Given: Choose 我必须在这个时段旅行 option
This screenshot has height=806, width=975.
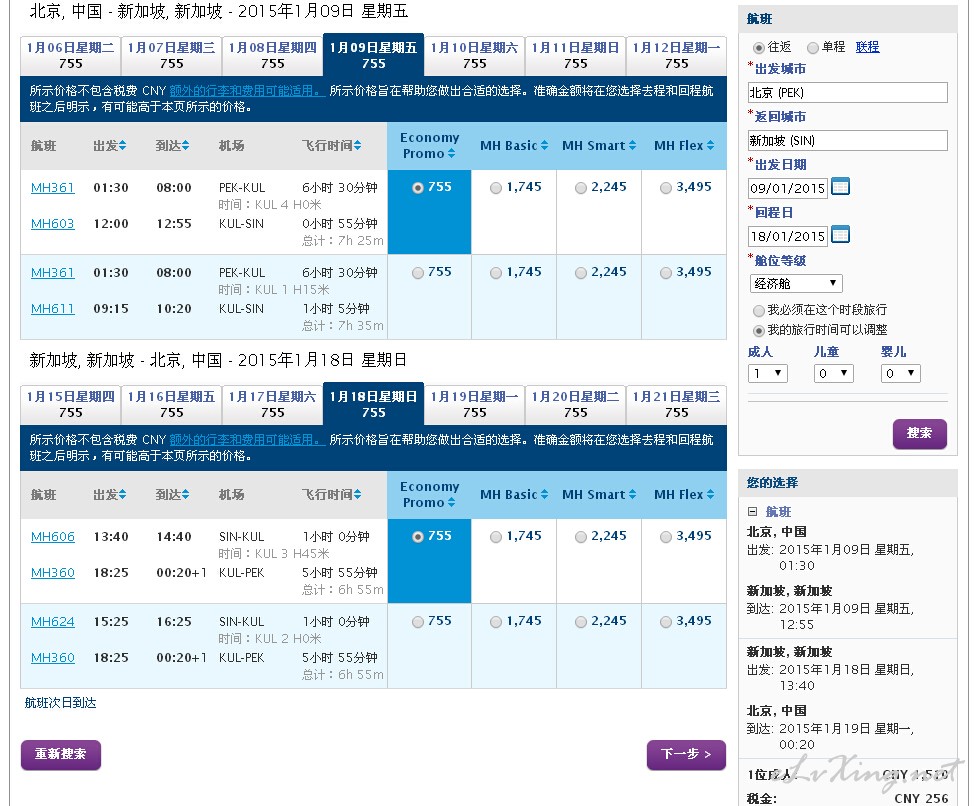Looking at the screenshot, I should [x=759, y=310].
